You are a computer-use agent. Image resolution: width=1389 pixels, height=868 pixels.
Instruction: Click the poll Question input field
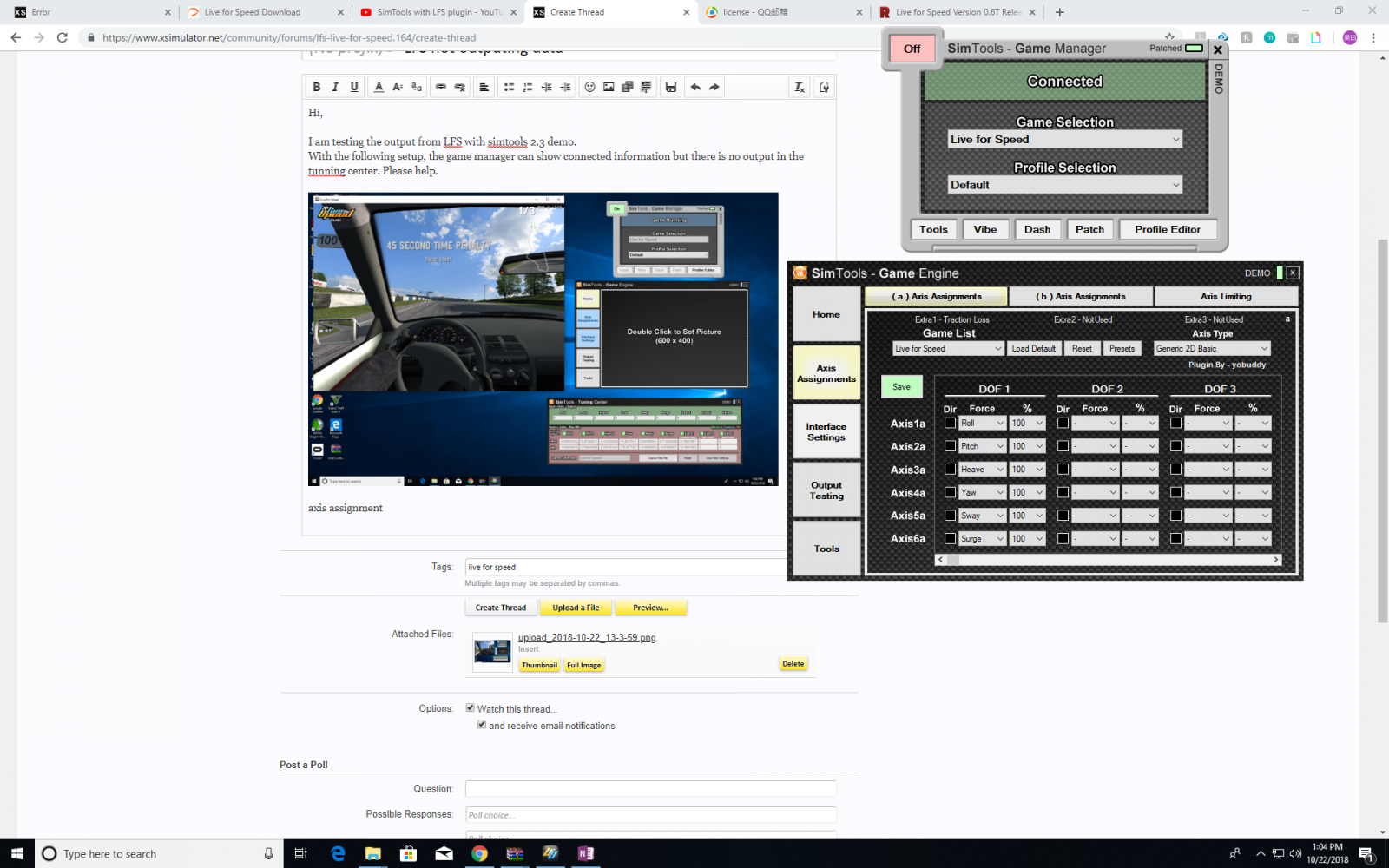point(650,788)
